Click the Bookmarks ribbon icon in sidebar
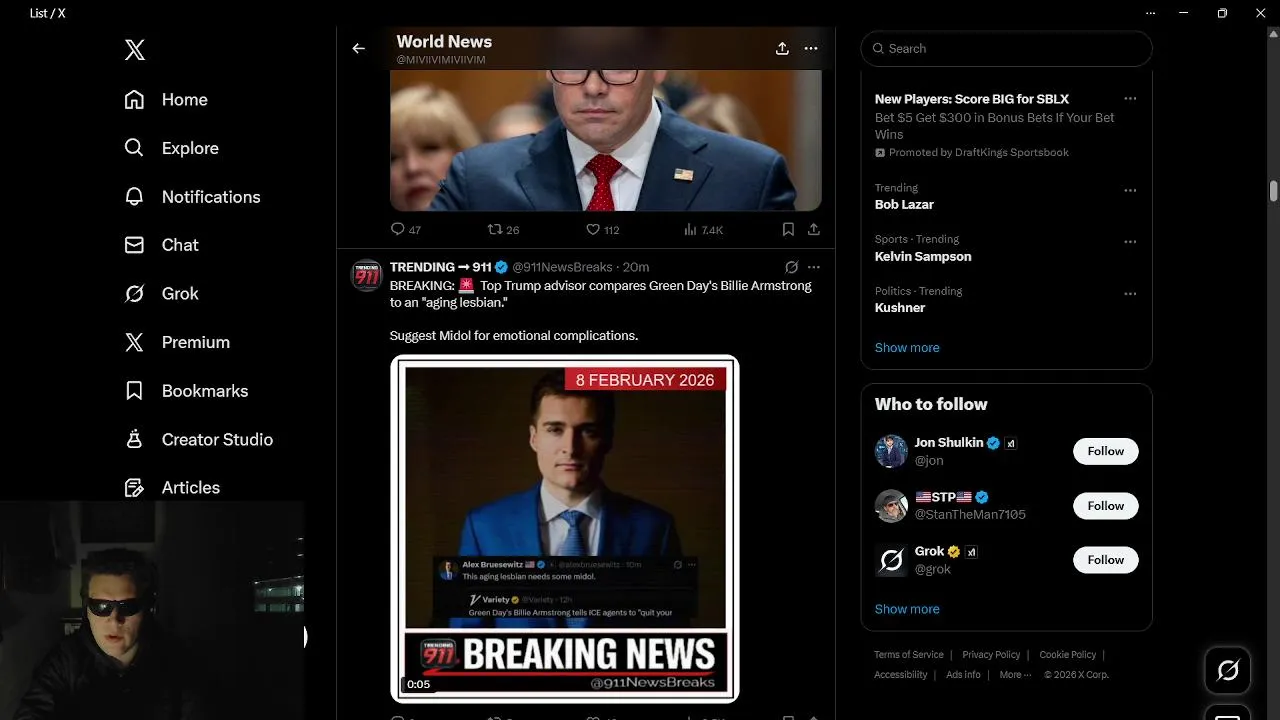The height and width of the screenshot is (720, 1280). coord(134,391)
